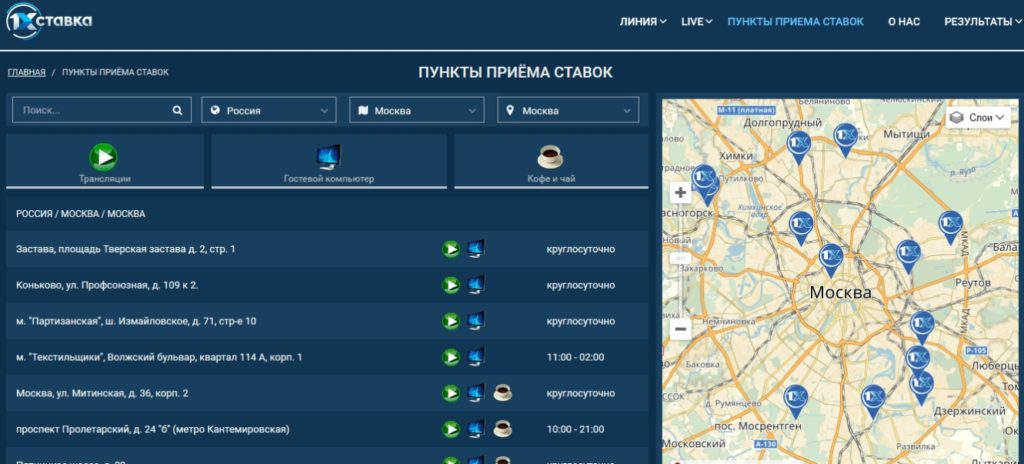
Task: Open the О нас page
Action: (x=903, y=21)
